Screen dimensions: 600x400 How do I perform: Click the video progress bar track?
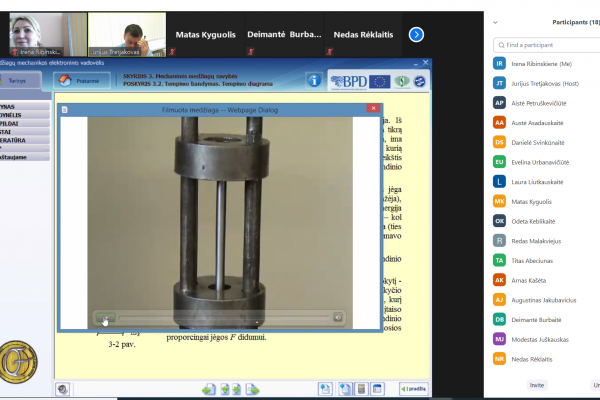point(224,317)
